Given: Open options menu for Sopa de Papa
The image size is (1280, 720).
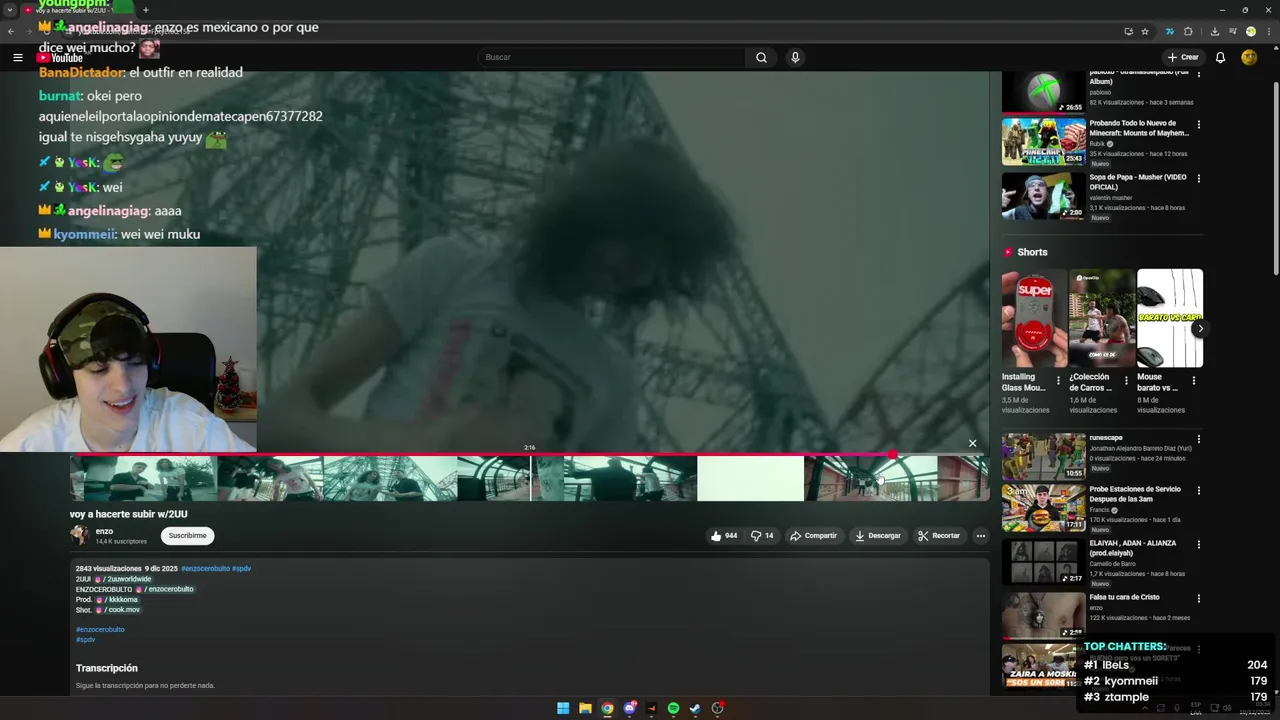Looking at the screenshot, I should point(1198,179).
